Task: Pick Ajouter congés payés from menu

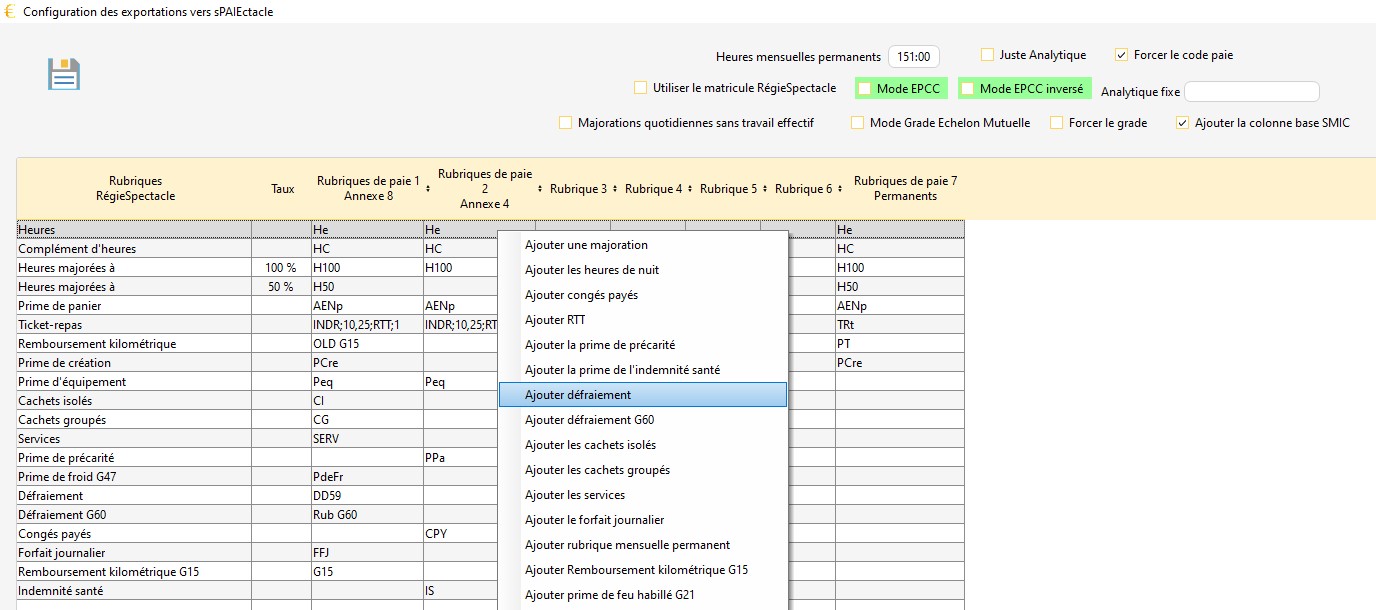Action: 581,295
